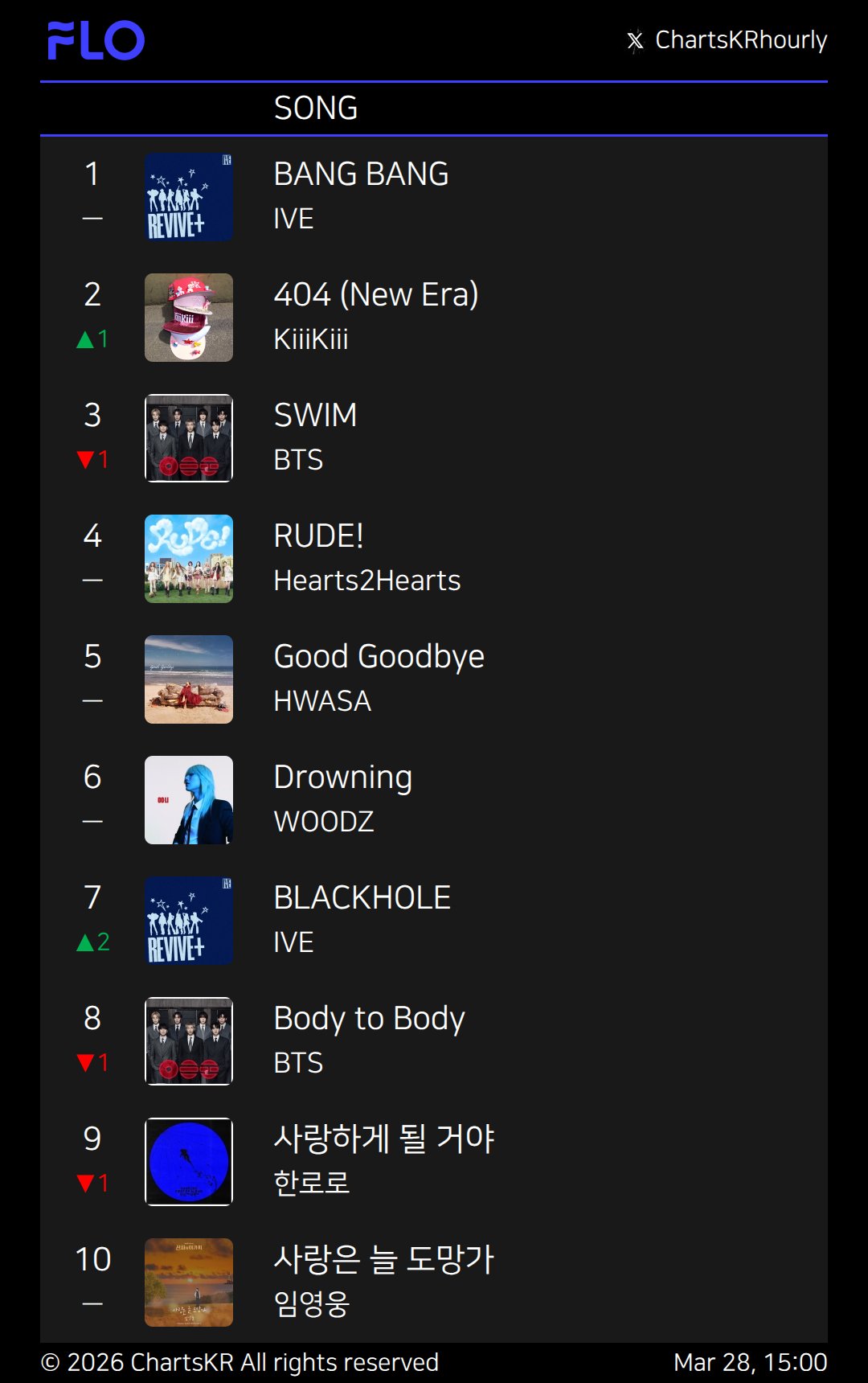This screenshot has width=868, height=1383.
Task: Open the ChartsKRhourly handle text
Action: click(x=741, y=40)
